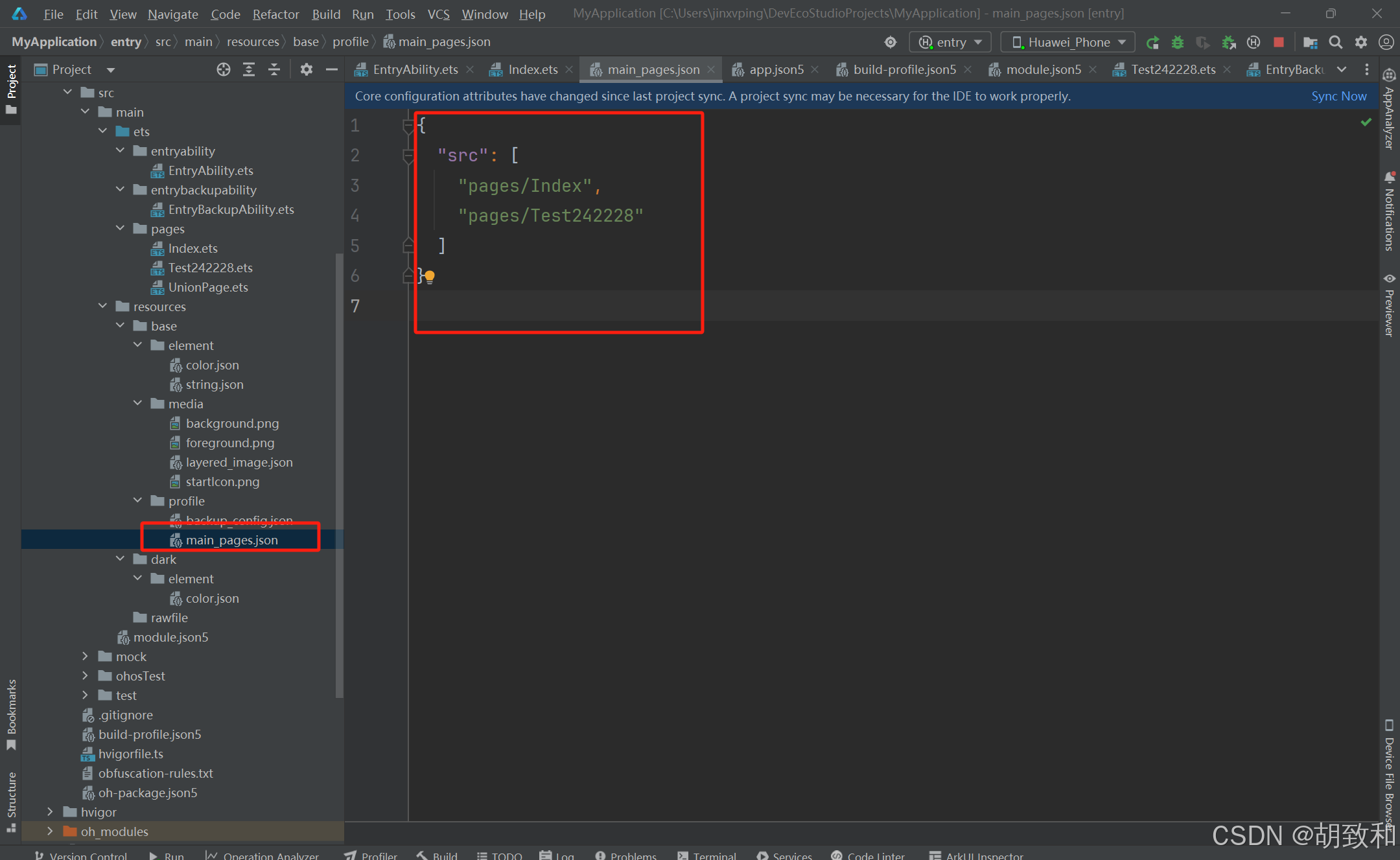Viewport: 1400px width, 860px height.
Task: Switch to the module.json5 tab
Action: coord(1043,69)
